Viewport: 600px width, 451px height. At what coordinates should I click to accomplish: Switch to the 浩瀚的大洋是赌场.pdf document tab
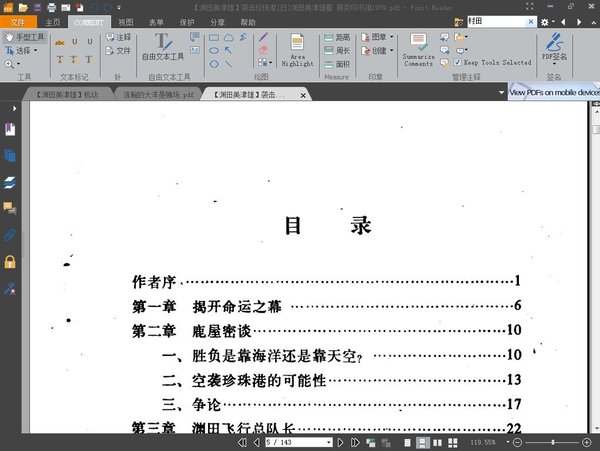tap(158, 94)
